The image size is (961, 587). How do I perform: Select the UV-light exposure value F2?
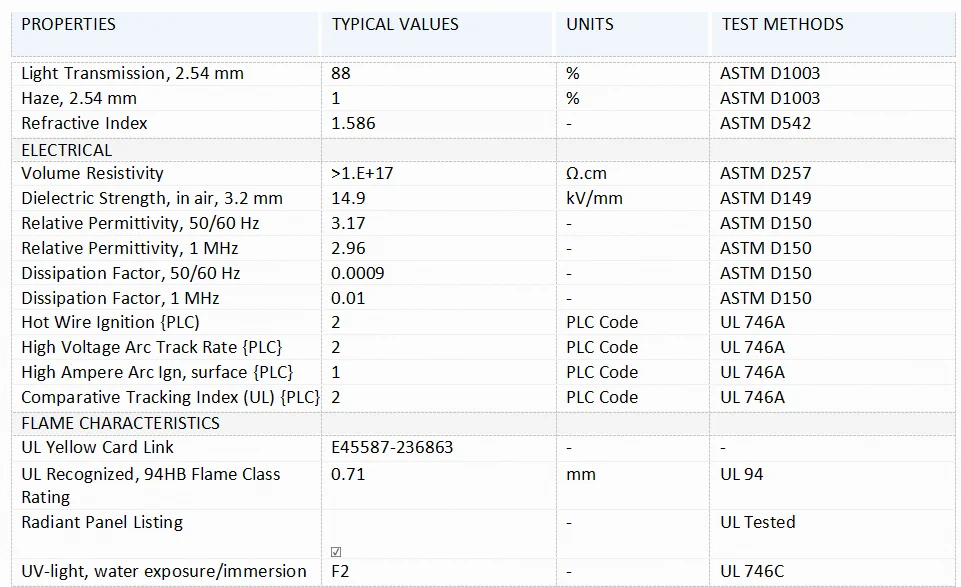pyautogui.click(x=341, y=571)
